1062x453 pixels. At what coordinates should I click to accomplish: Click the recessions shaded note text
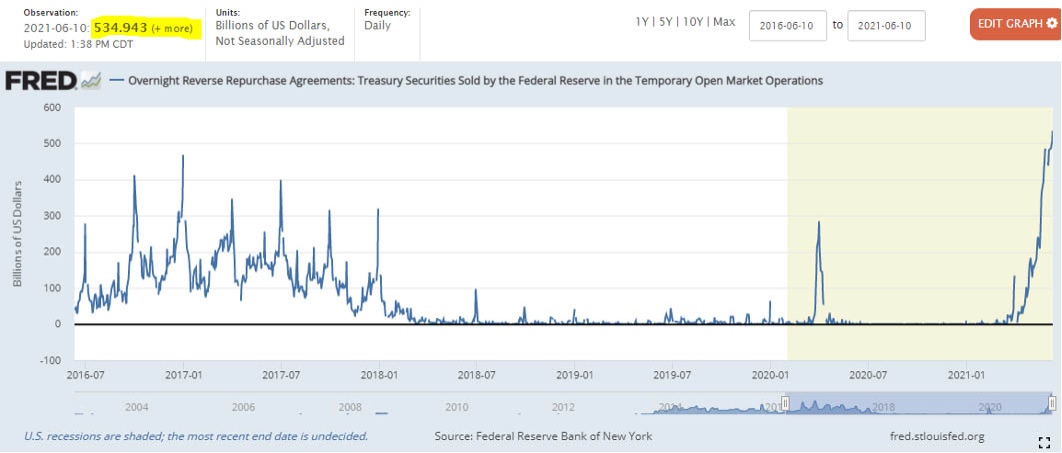click(196, 436)
